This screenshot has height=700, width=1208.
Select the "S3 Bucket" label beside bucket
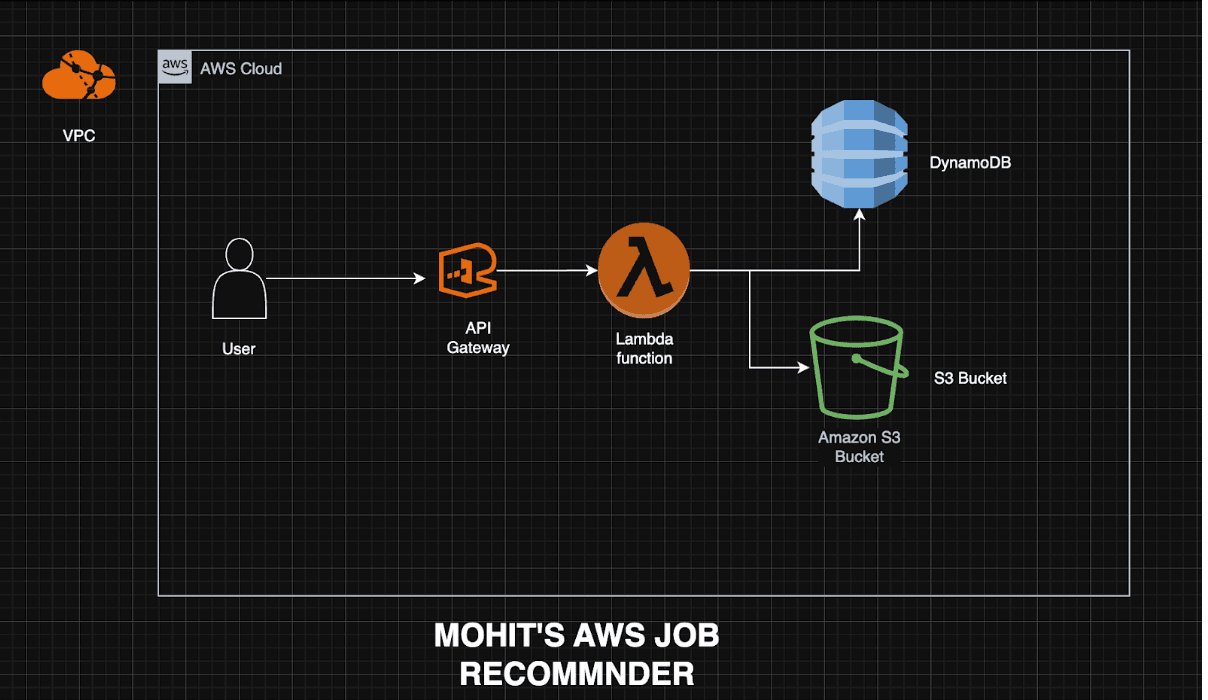coord(970,378)
